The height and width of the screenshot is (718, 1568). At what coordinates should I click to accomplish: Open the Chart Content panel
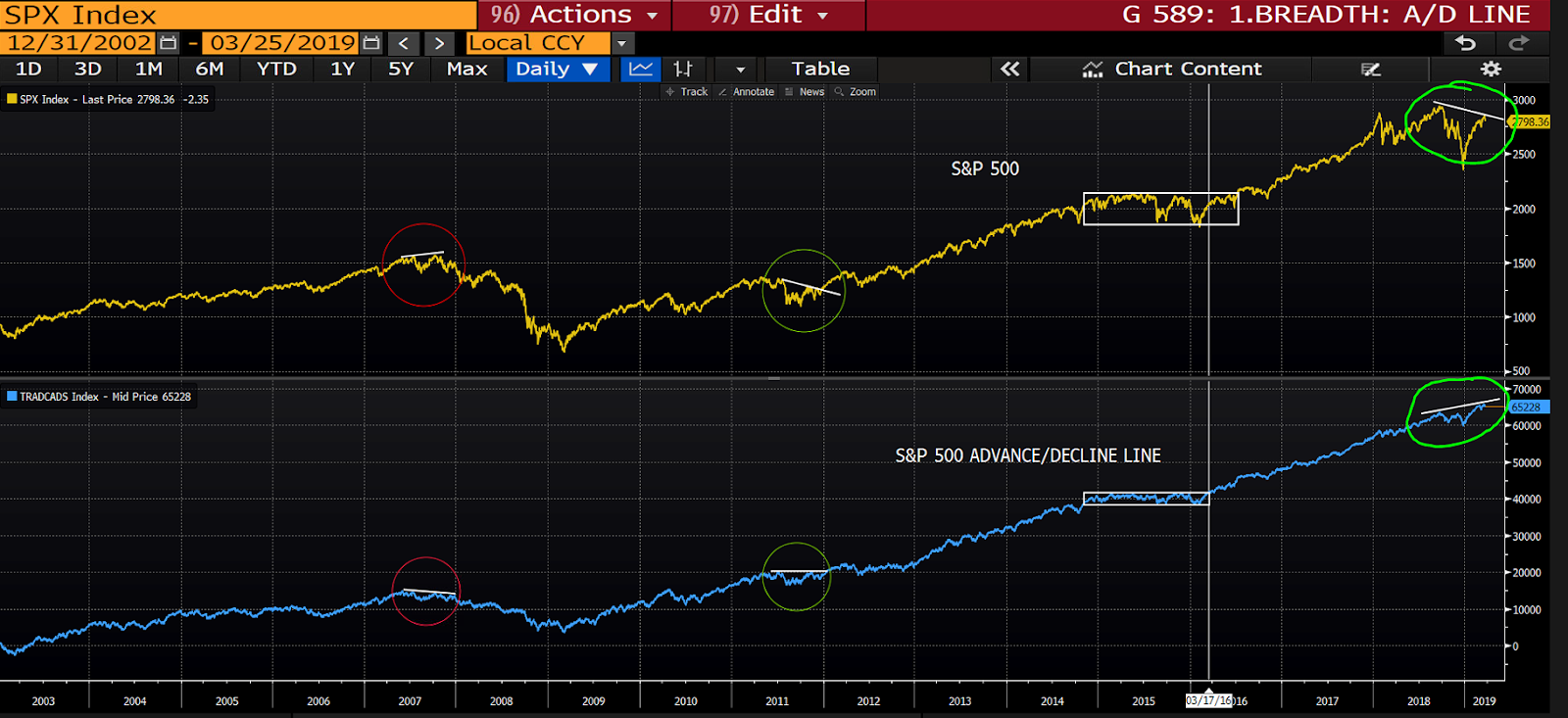click(x=1171, y=69)
